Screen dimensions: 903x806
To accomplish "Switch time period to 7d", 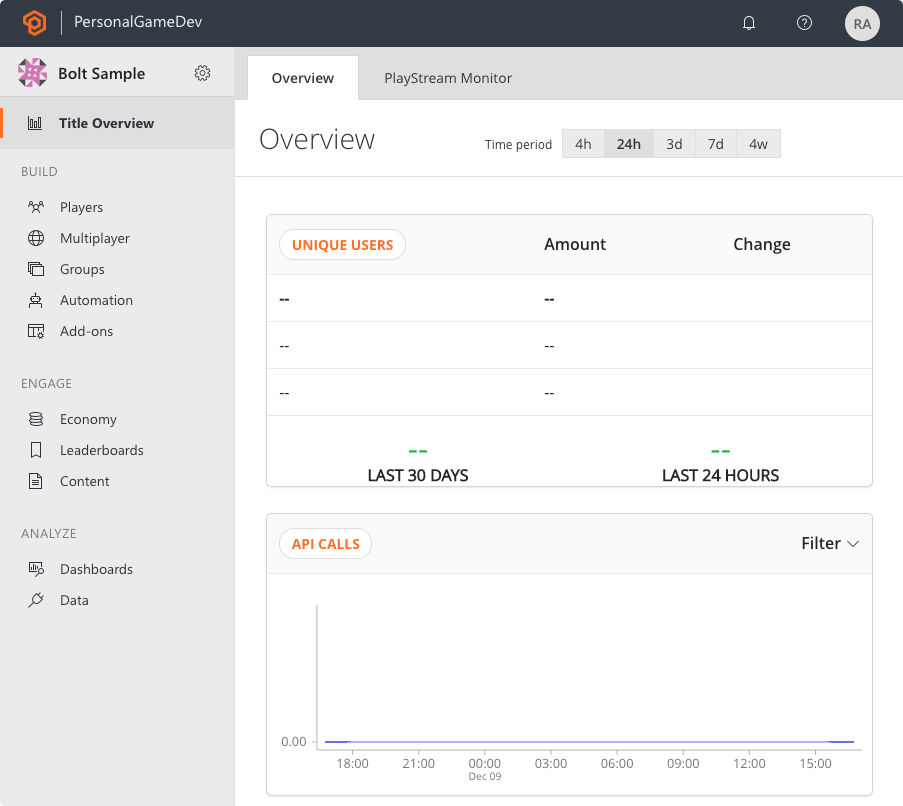I will tap(715, 144).
